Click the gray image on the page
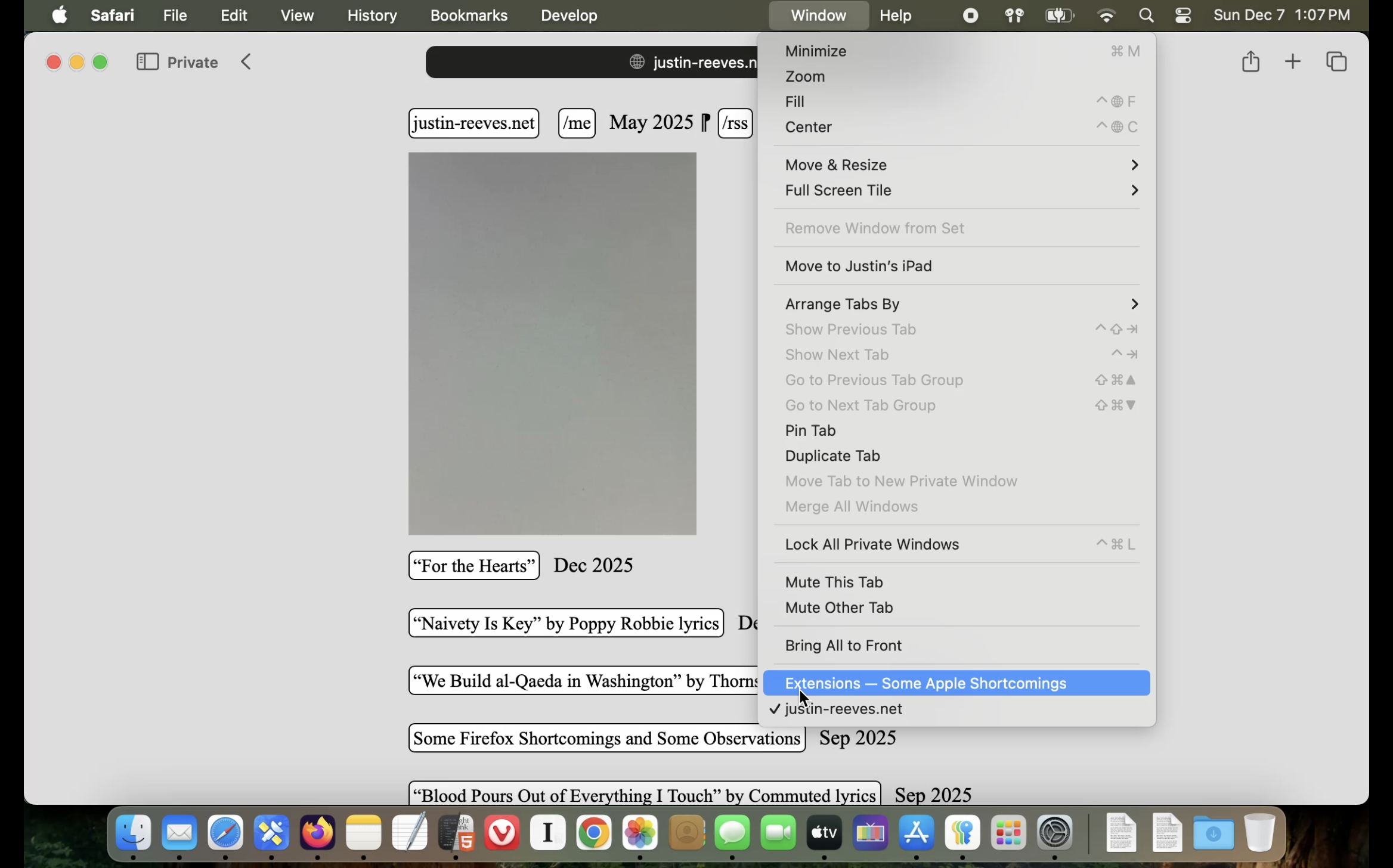Viewport: 1393px width, 868px height. coord(552,343)
